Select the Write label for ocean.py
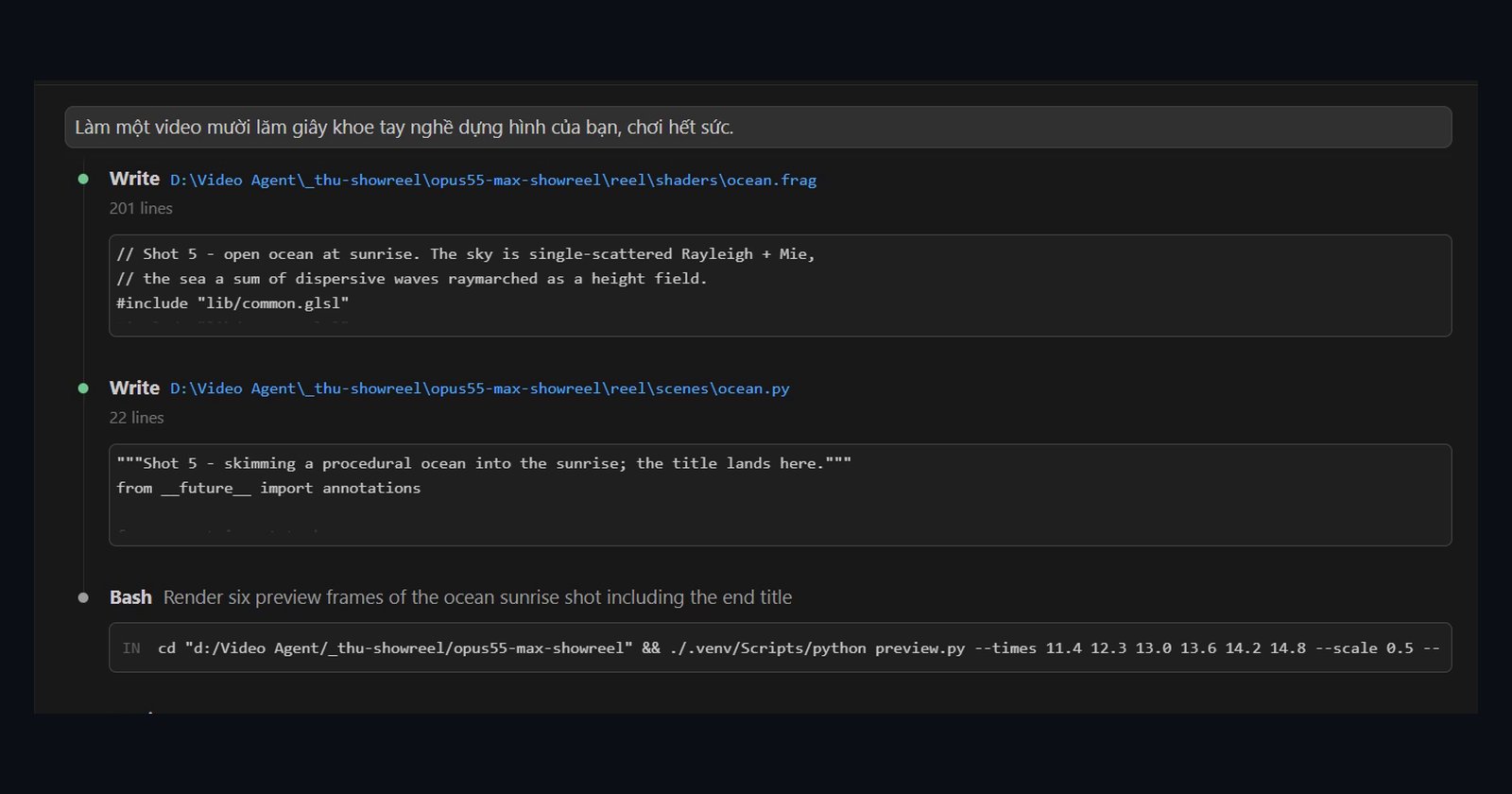 pyautogui.click(x=134, y=388)
